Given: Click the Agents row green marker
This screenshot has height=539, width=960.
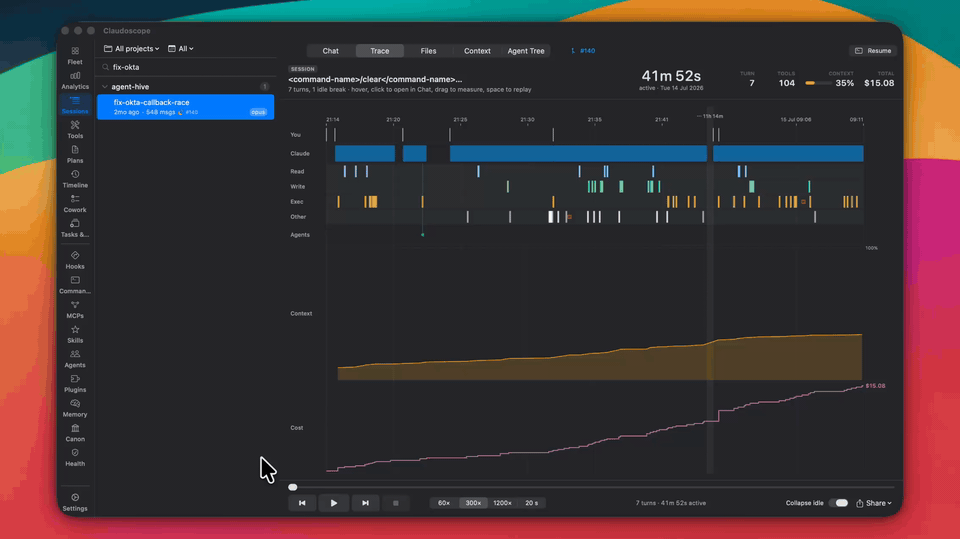Looking at the screenshot, I should tap(422, 235).
